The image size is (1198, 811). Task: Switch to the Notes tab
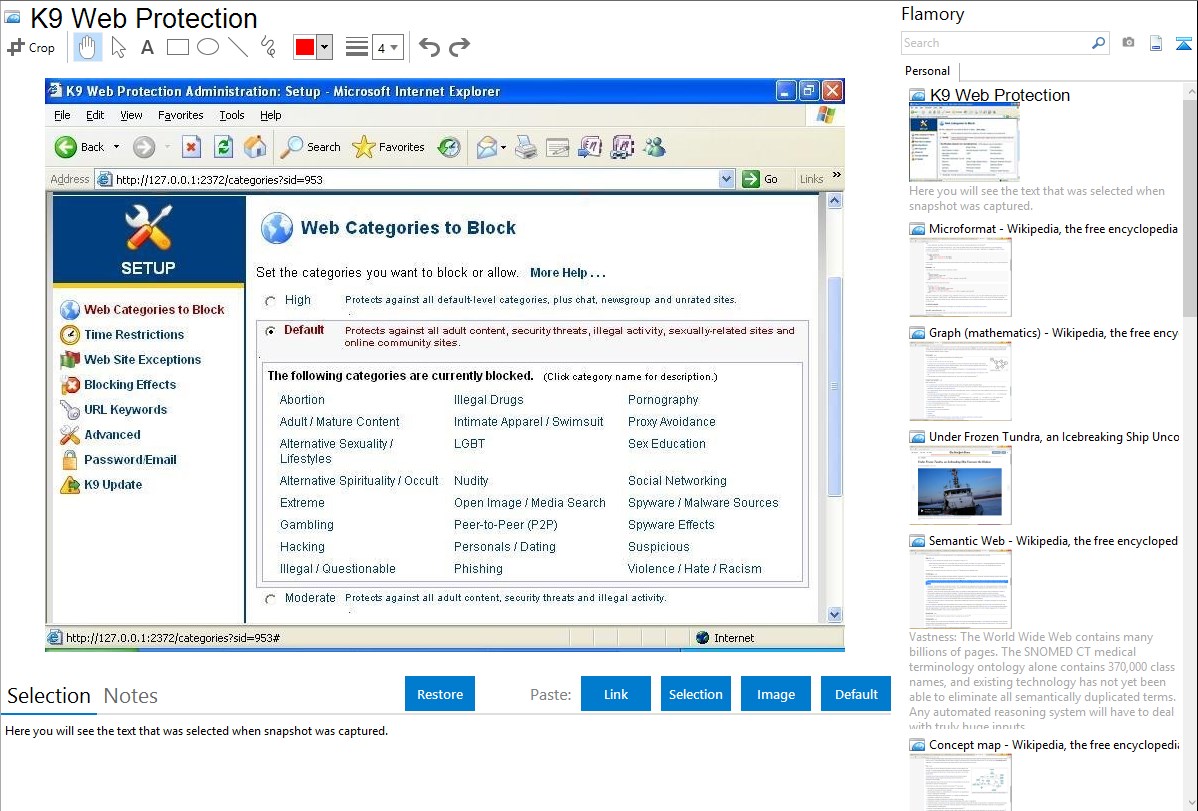tap(131, 696)
